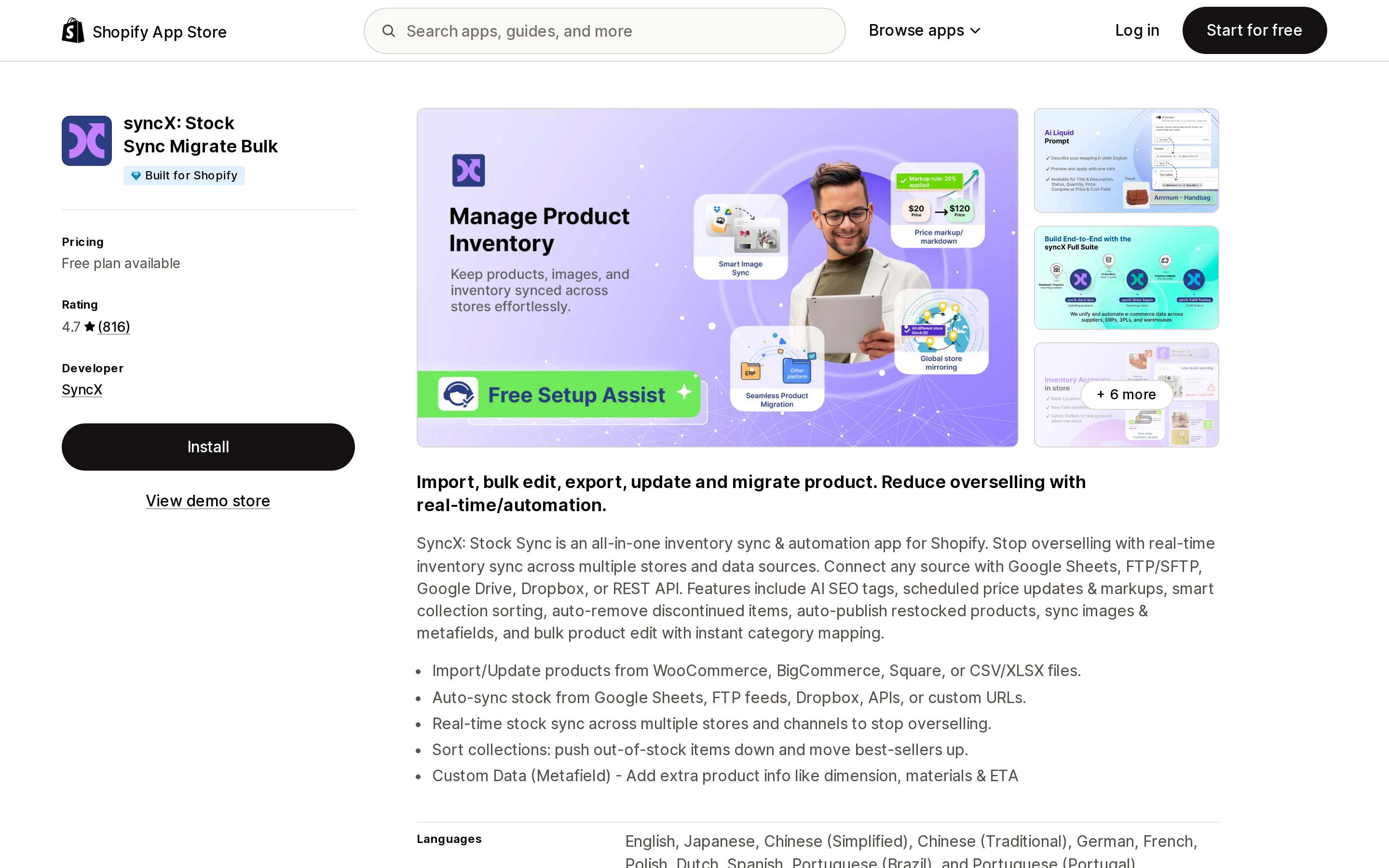
Task: Focus the search apps input field
Action: 604,31
